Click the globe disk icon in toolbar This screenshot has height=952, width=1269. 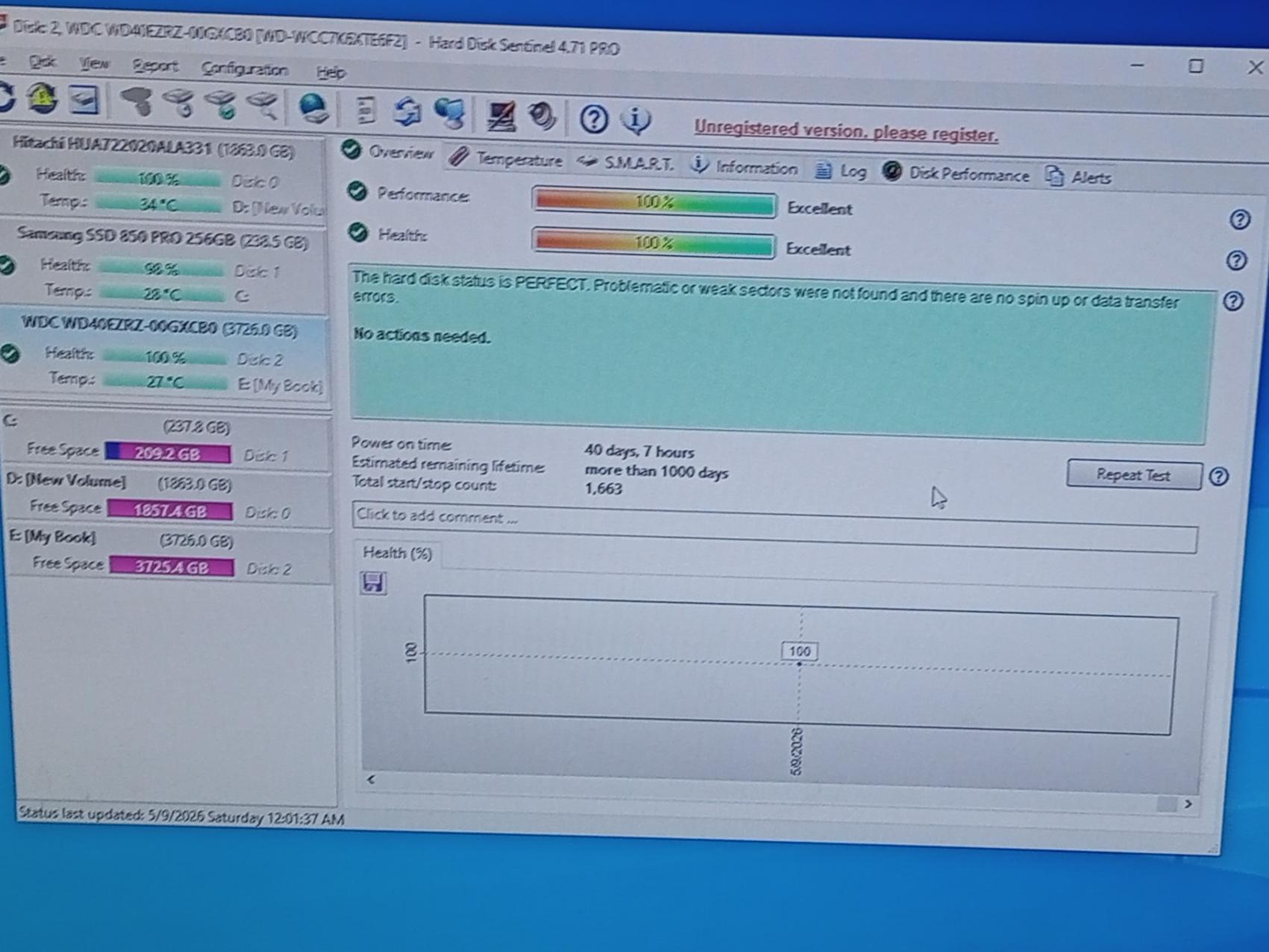tap(314, 109)
